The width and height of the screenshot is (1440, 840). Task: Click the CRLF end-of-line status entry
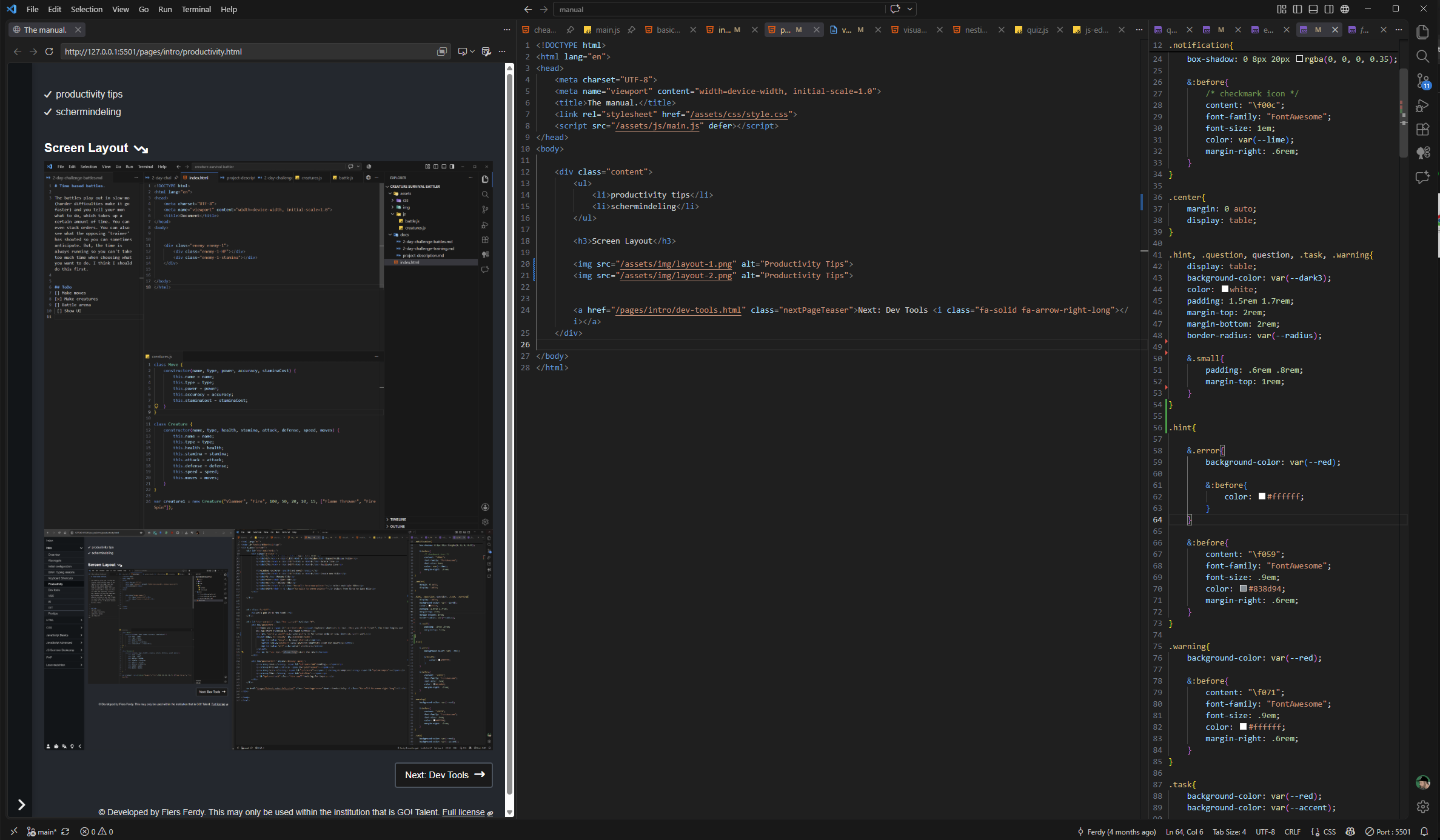pyautogui.click(x=1292, y=832)
